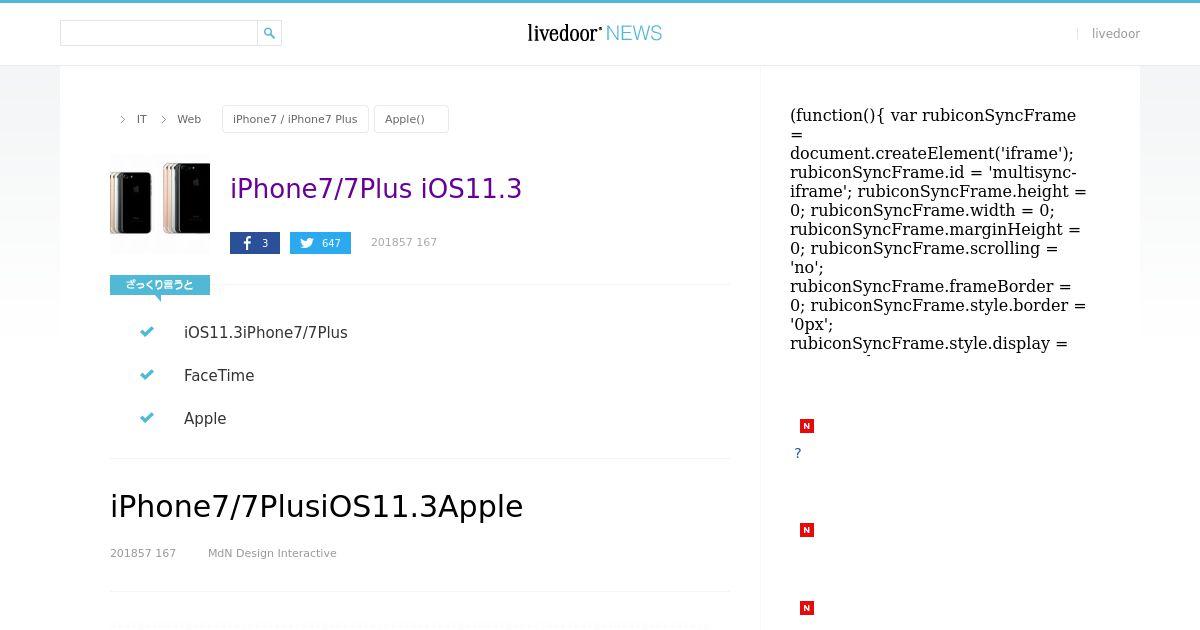The height and width of the screenshot is (630, 1200).
Task: Go to the IT breadcrumb category
Action: click(142, 119)
